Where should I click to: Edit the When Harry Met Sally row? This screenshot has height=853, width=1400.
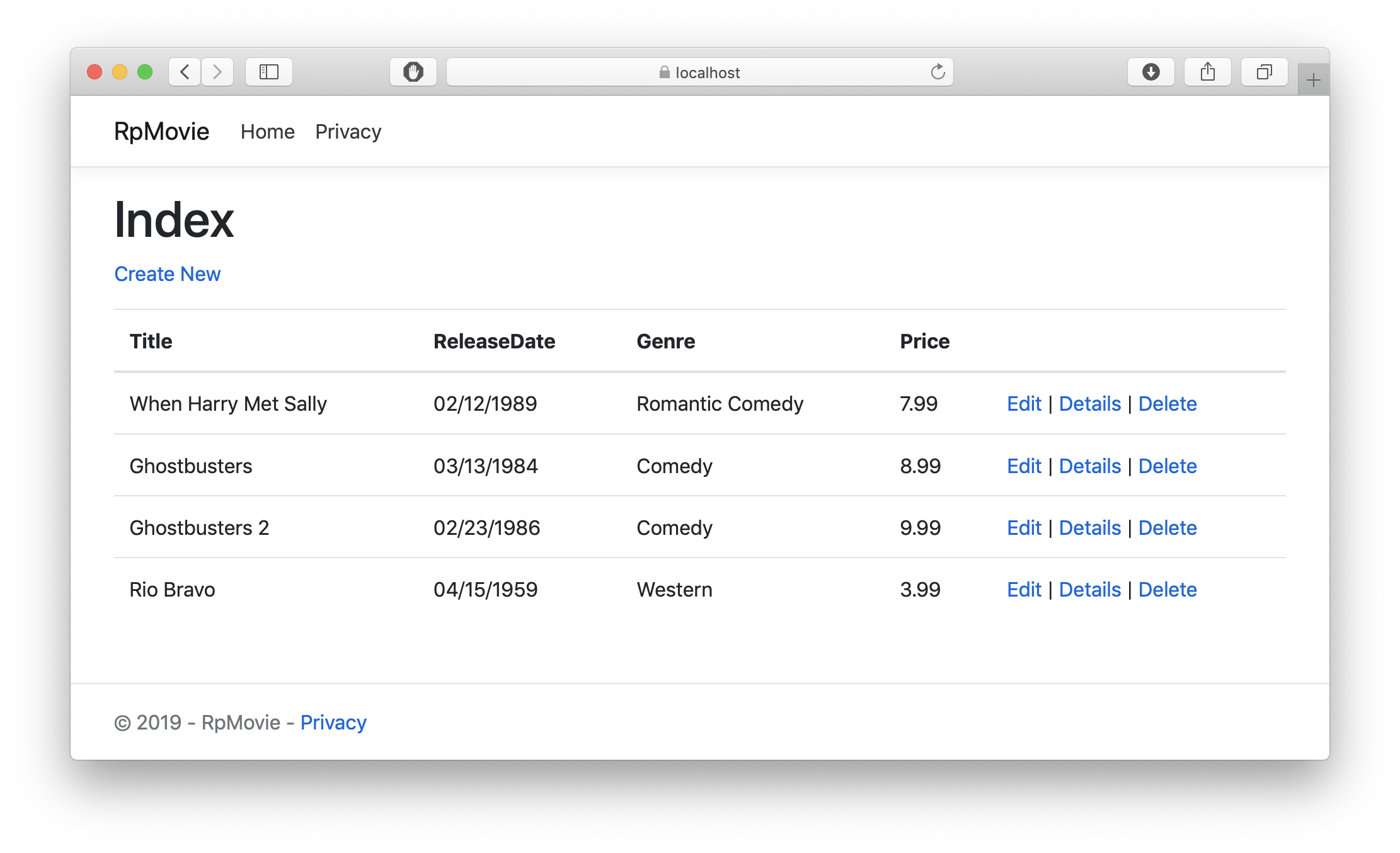[1024, 404]
